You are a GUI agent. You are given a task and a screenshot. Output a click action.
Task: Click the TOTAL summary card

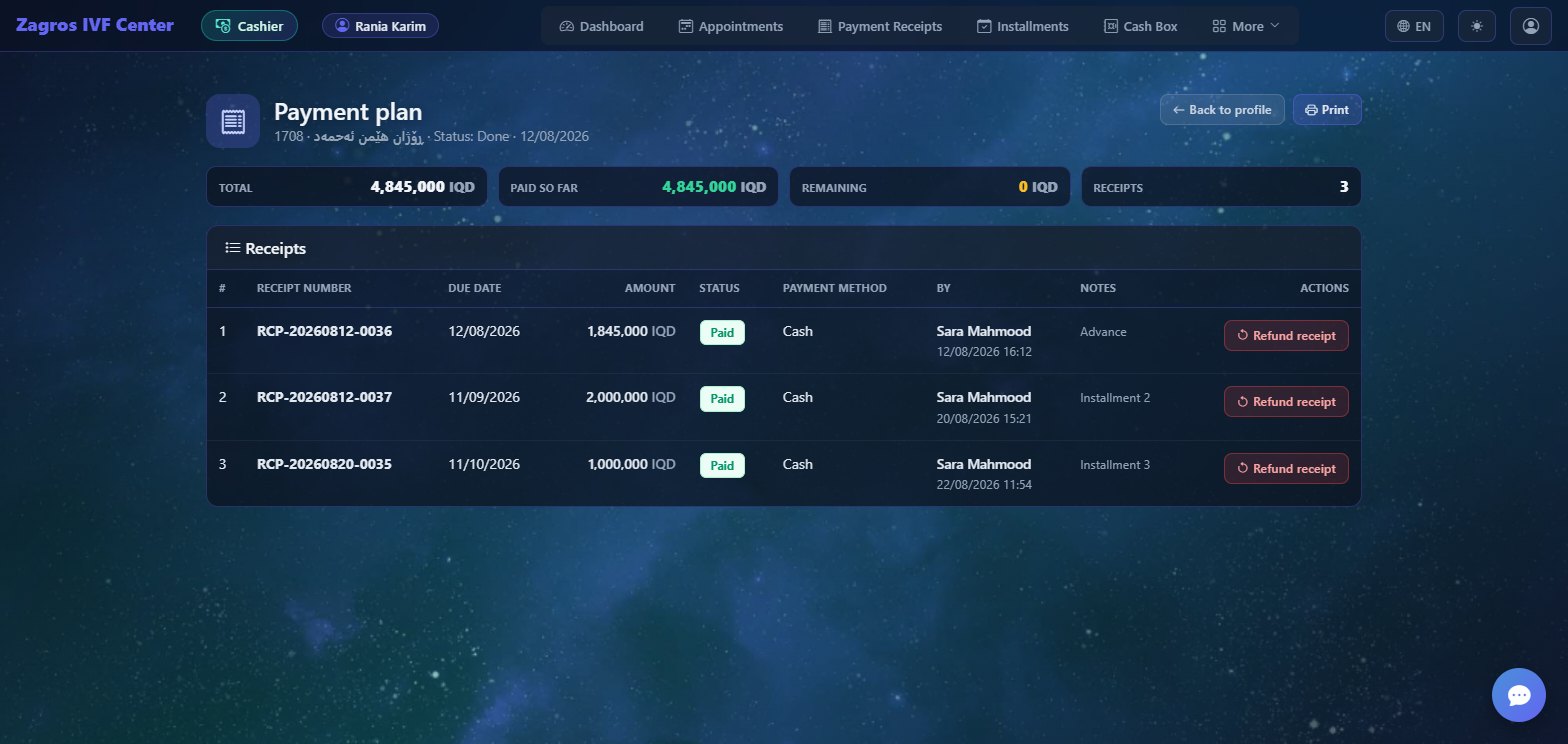click(x=347, y=187)
